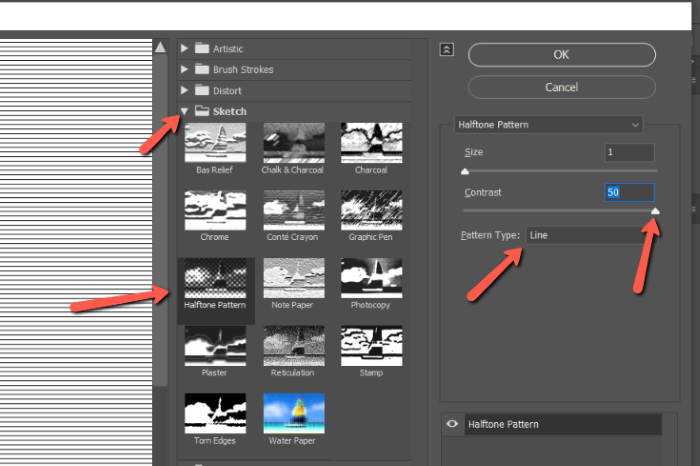Collapse the Sketch filter folder
Screen dimensions: 700x466
coord(185,112)
